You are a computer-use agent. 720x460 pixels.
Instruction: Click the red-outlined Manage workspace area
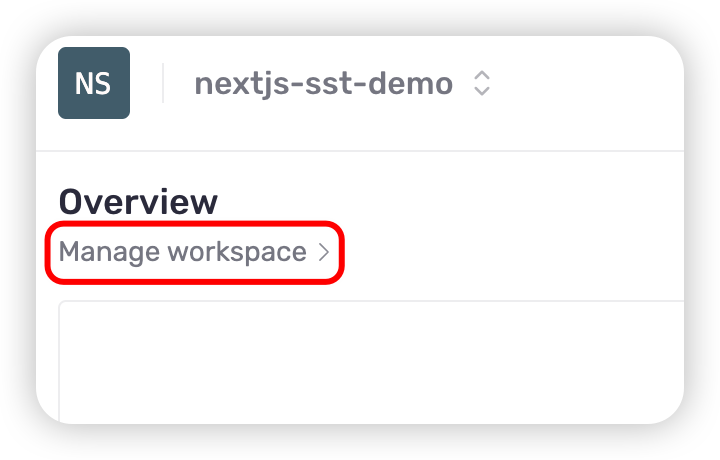click(x=196, y=252)
